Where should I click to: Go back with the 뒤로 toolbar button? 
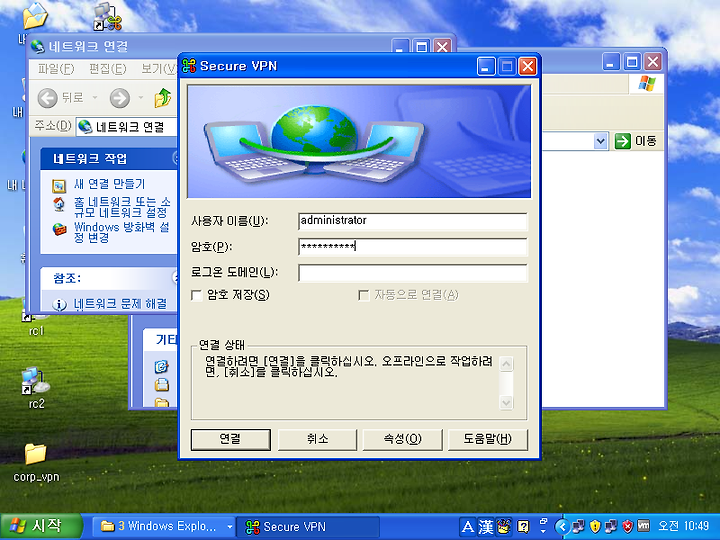point(61,98)
